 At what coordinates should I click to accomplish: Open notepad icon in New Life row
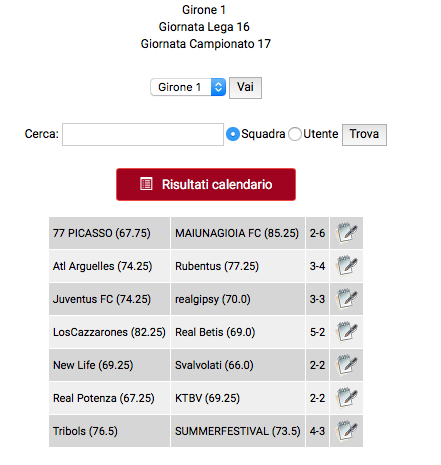click(x=347, y=365)
